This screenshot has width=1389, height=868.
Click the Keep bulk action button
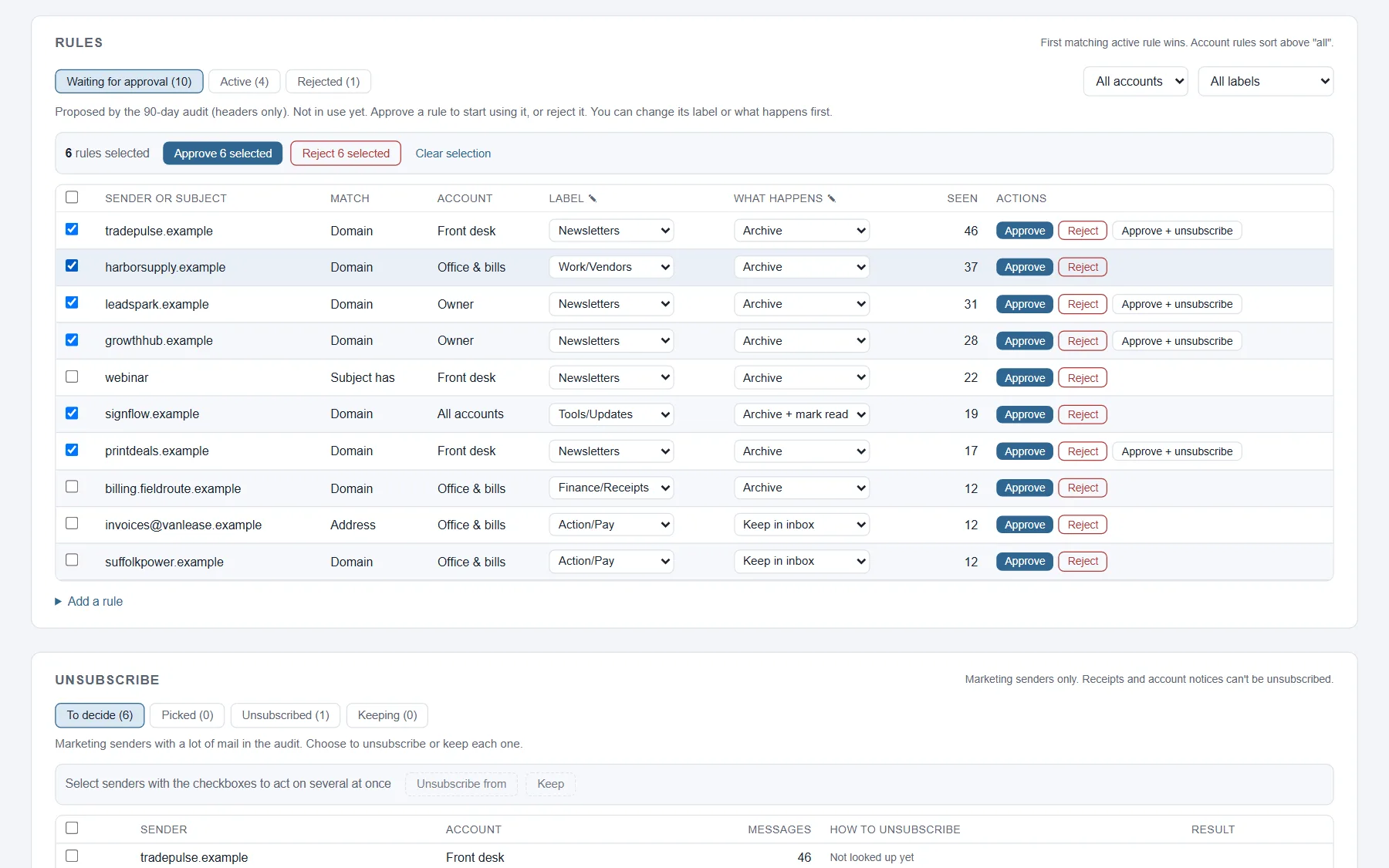551,784
